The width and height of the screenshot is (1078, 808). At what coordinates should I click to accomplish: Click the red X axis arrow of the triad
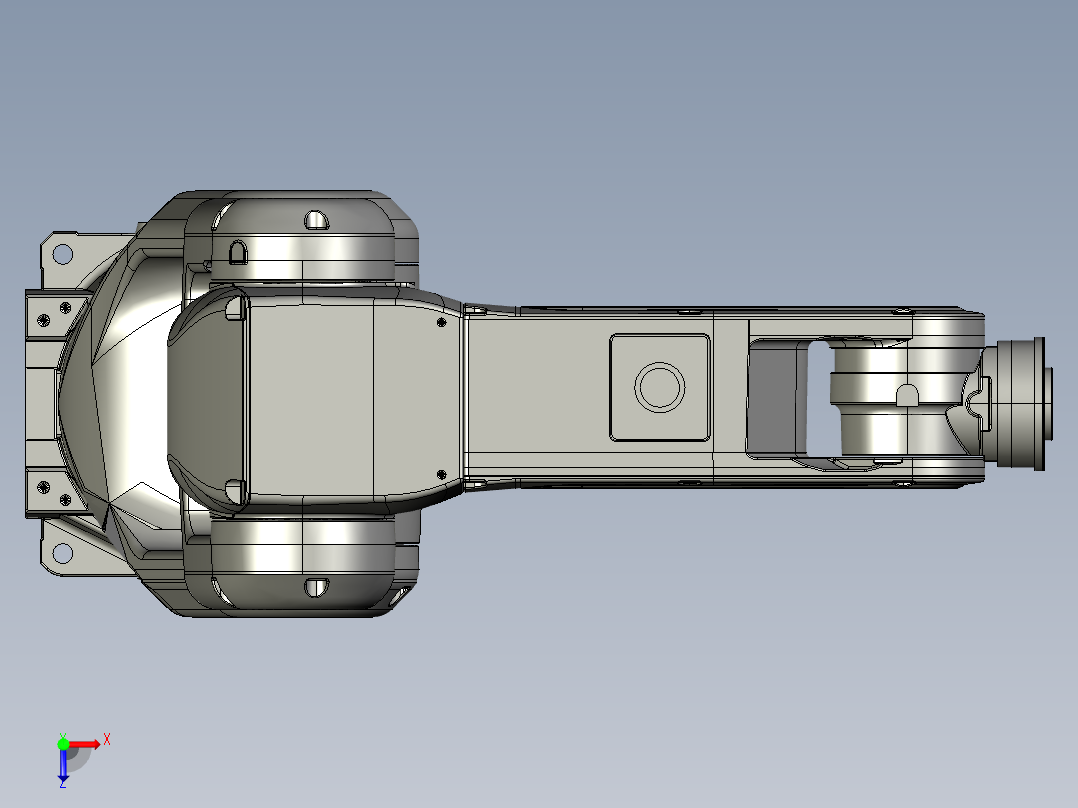point(85,744)
